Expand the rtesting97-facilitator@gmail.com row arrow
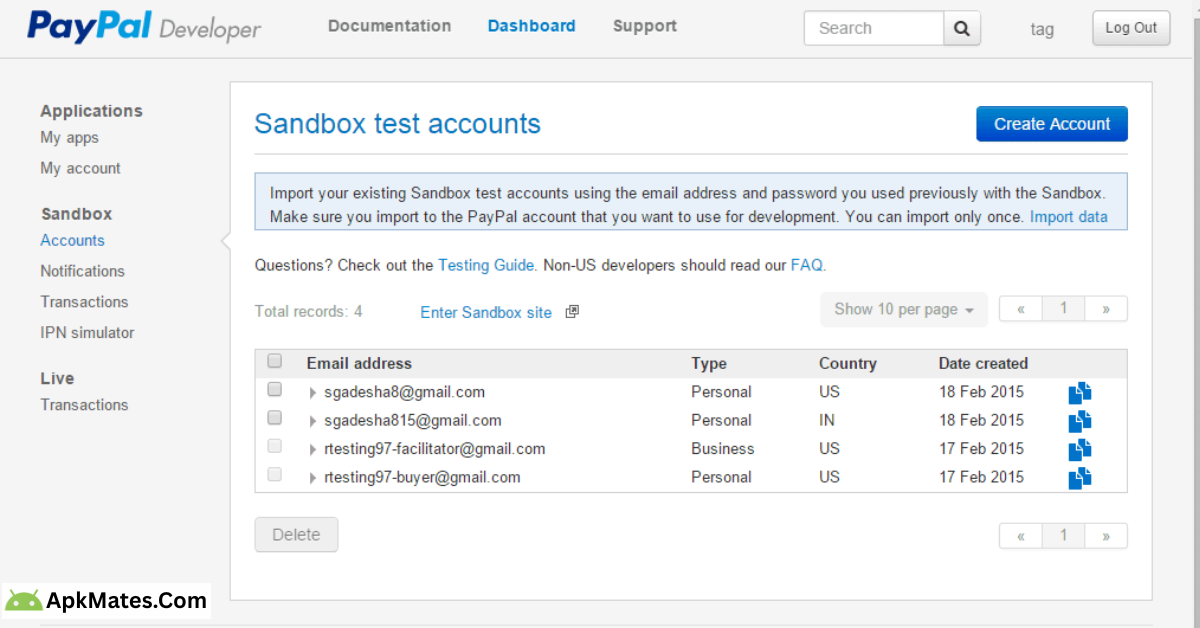Screen dimensions: 1200x628 point(313,450)
